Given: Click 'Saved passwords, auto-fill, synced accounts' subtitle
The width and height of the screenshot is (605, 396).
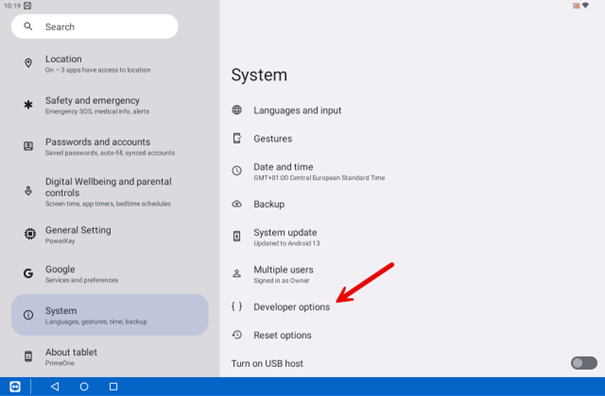Looking at the screenshot, I should [110, 153].
